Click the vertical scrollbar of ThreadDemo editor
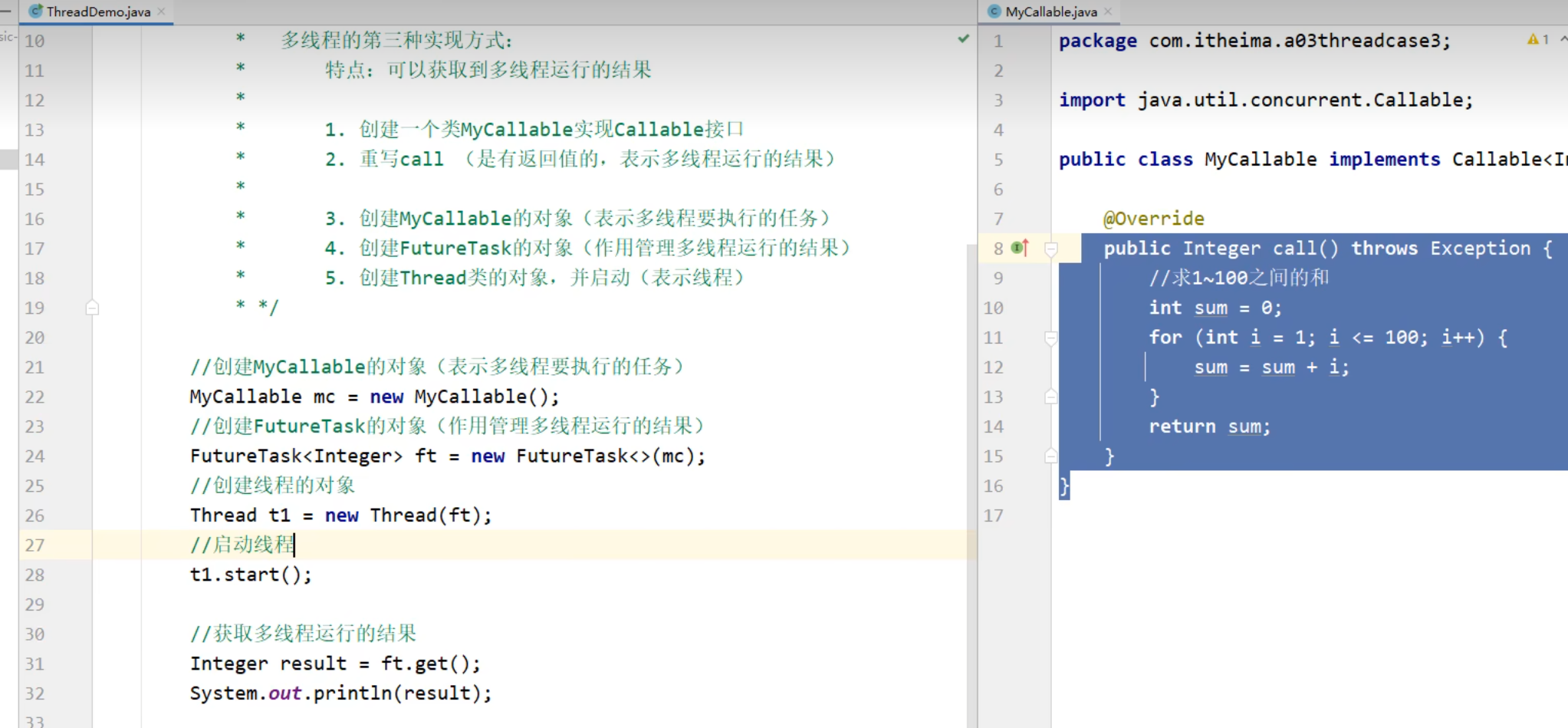Screen dimensions: 1568x728 point(971,460)
